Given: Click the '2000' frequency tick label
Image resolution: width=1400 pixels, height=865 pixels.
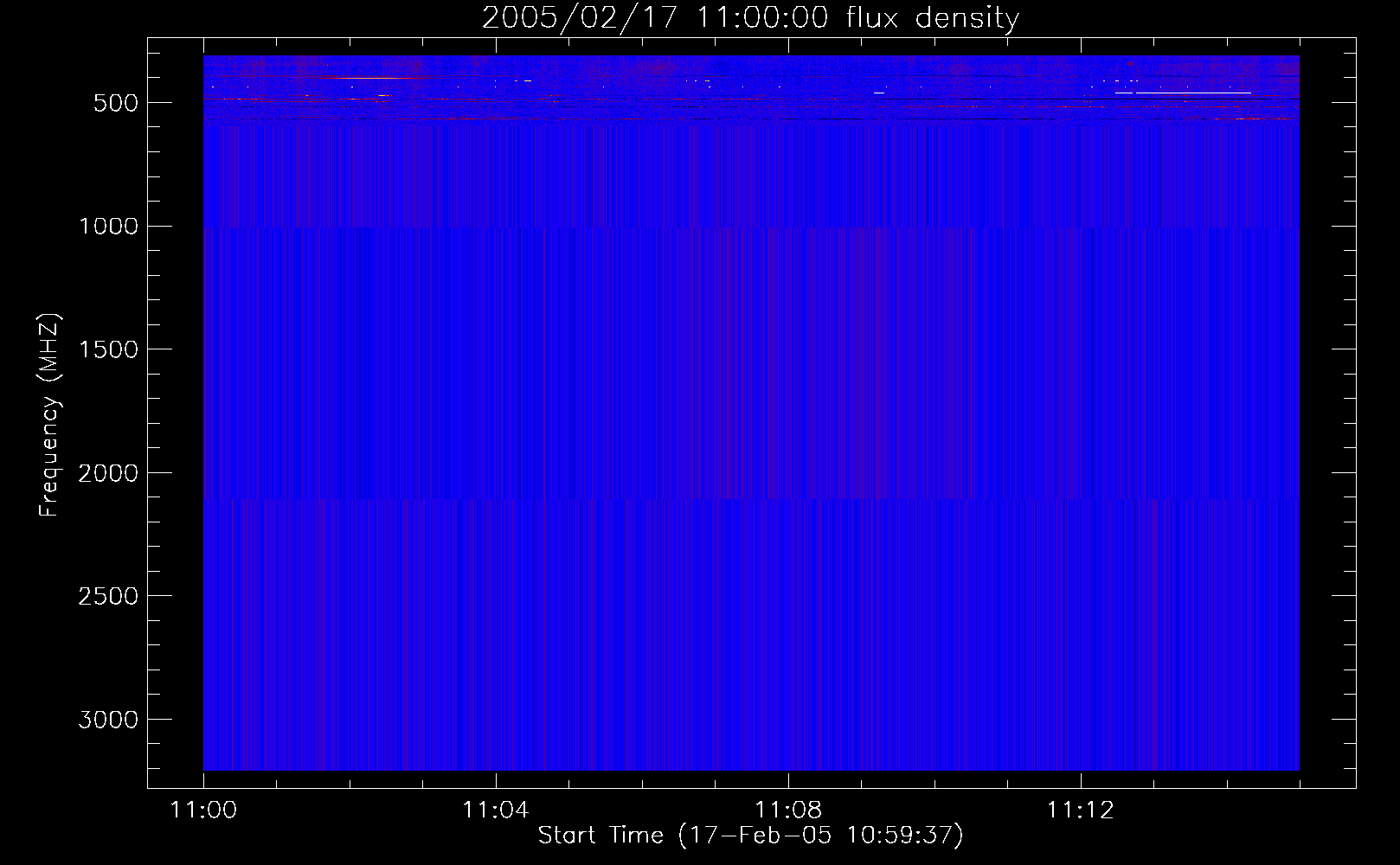Looking at the screenshot, I should (x=108, y=473).
